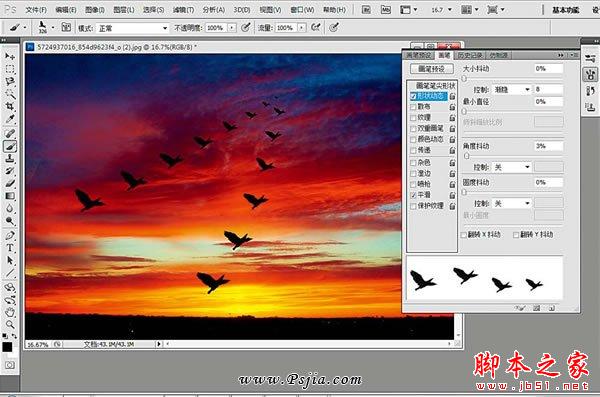Check 翻转 X 抖动 checkbox
This screenshot has width=600, height=397.
click(464, 235)
